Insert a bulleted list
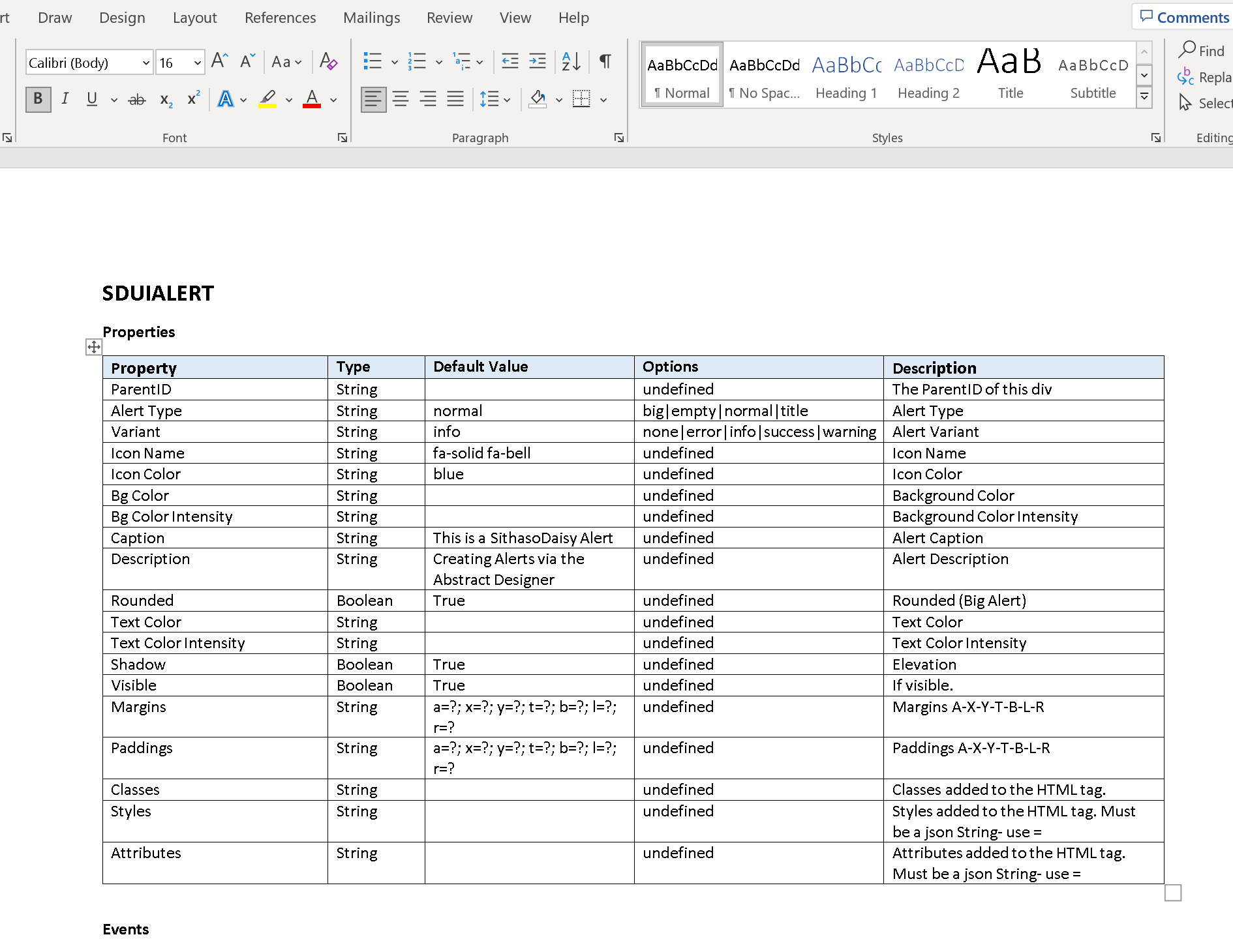 click(x=373, y=62)
